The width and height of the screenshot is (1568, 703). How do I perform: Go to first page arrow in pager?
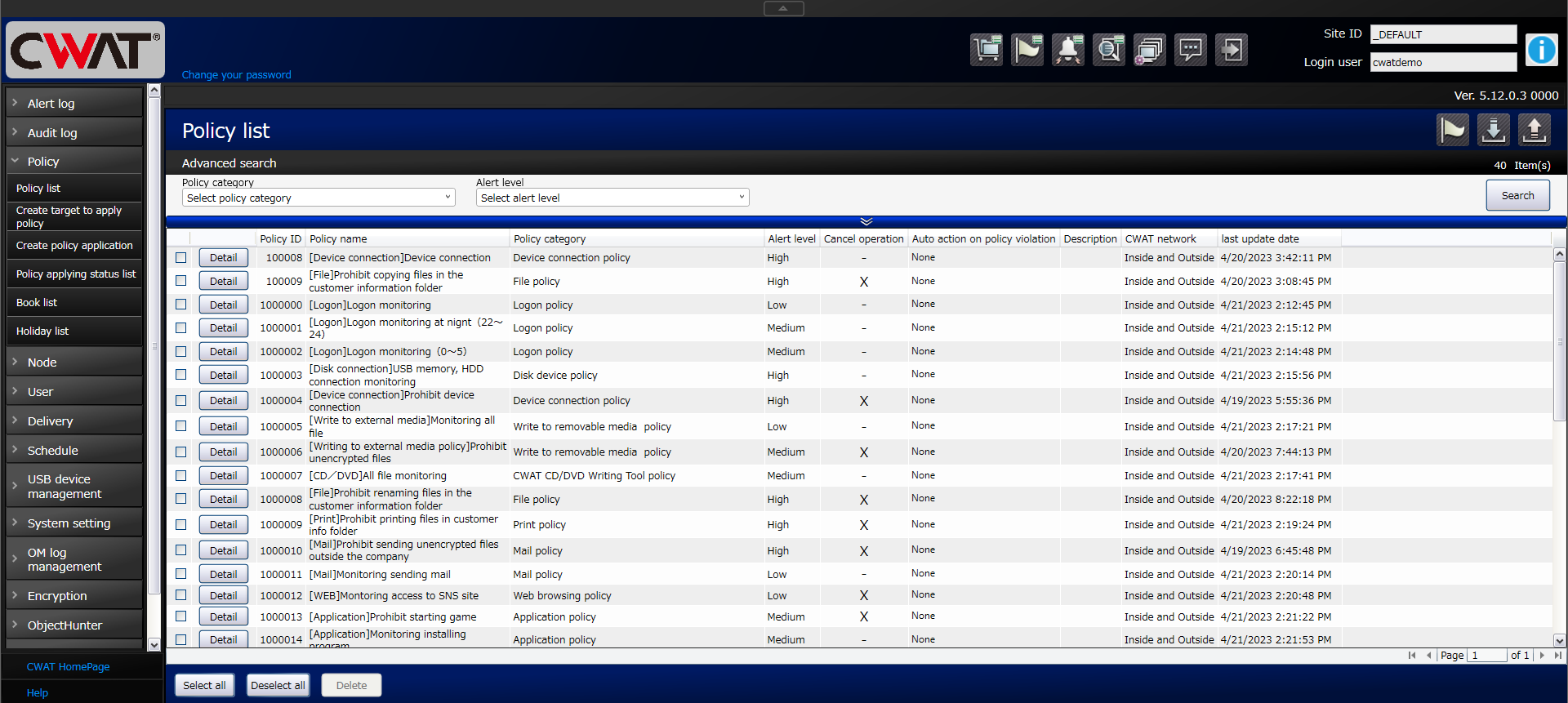coord(1411,655)
